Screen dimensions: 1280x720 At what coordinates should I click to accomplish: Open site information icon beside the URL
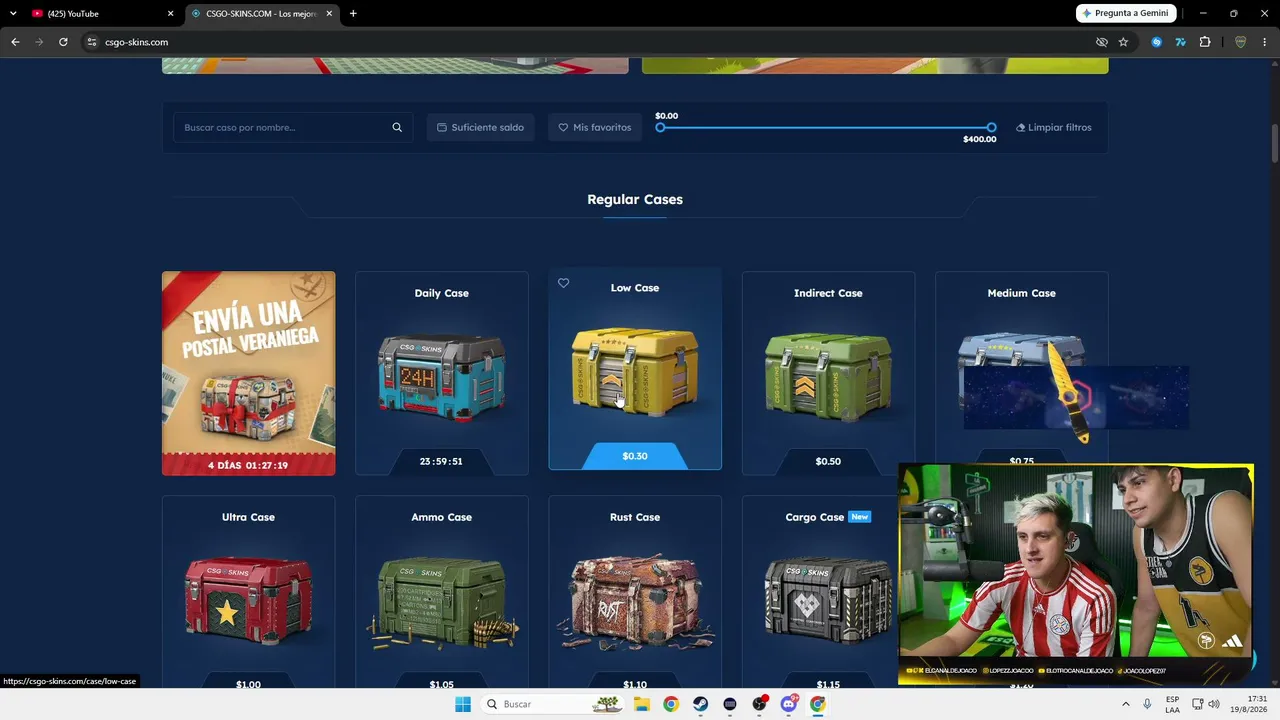(x=91, y=42)
